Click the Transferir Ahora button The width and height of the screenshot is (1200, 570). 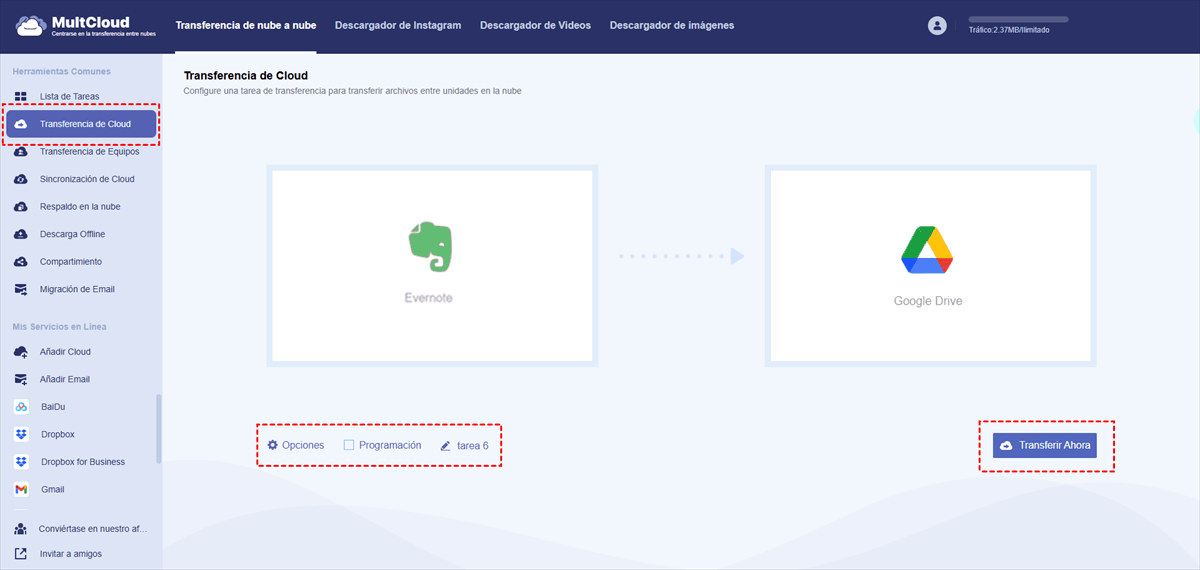pos(1045,445)
